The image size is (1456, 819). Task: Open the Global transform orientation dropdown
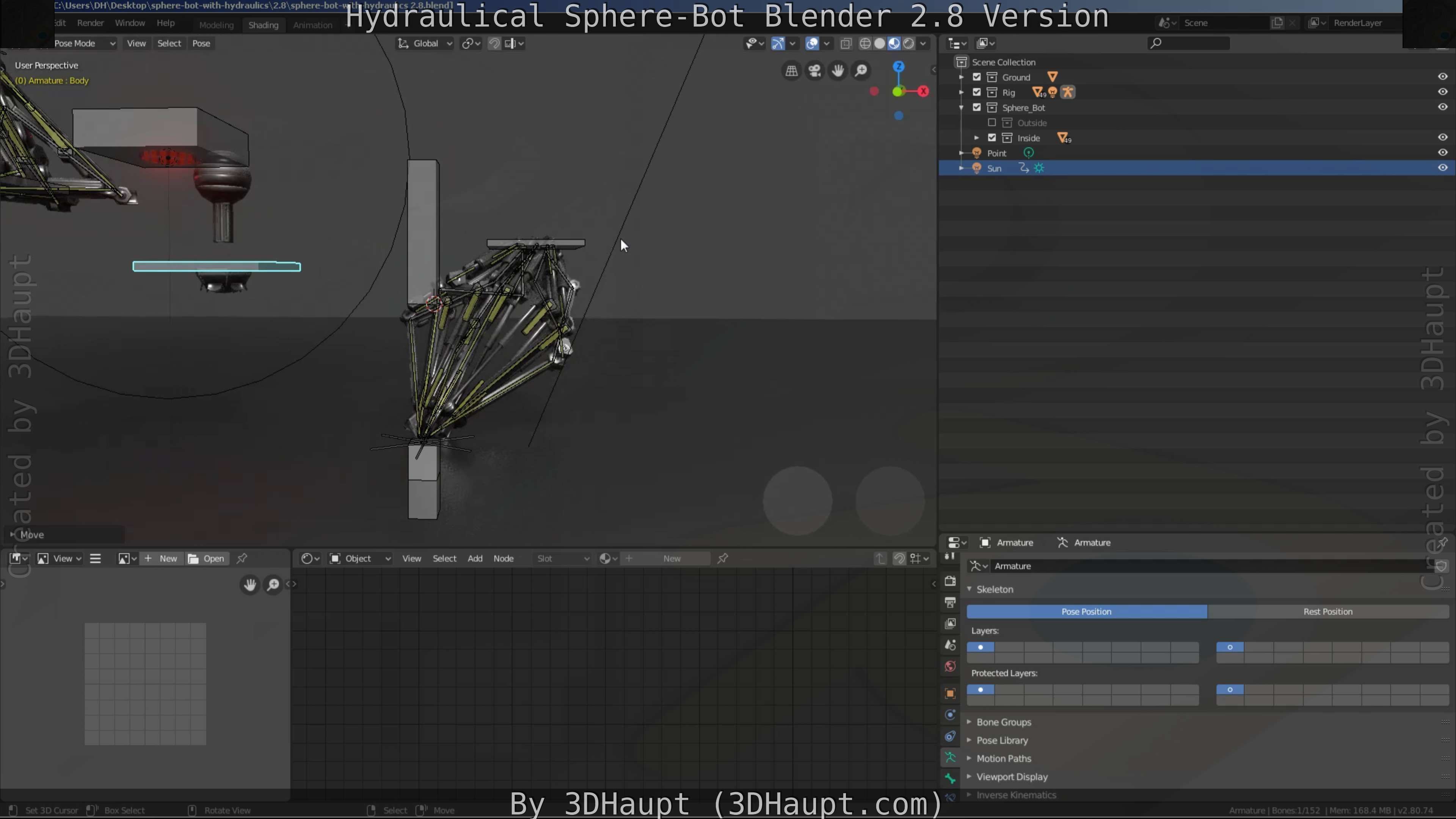coord(425,44)
